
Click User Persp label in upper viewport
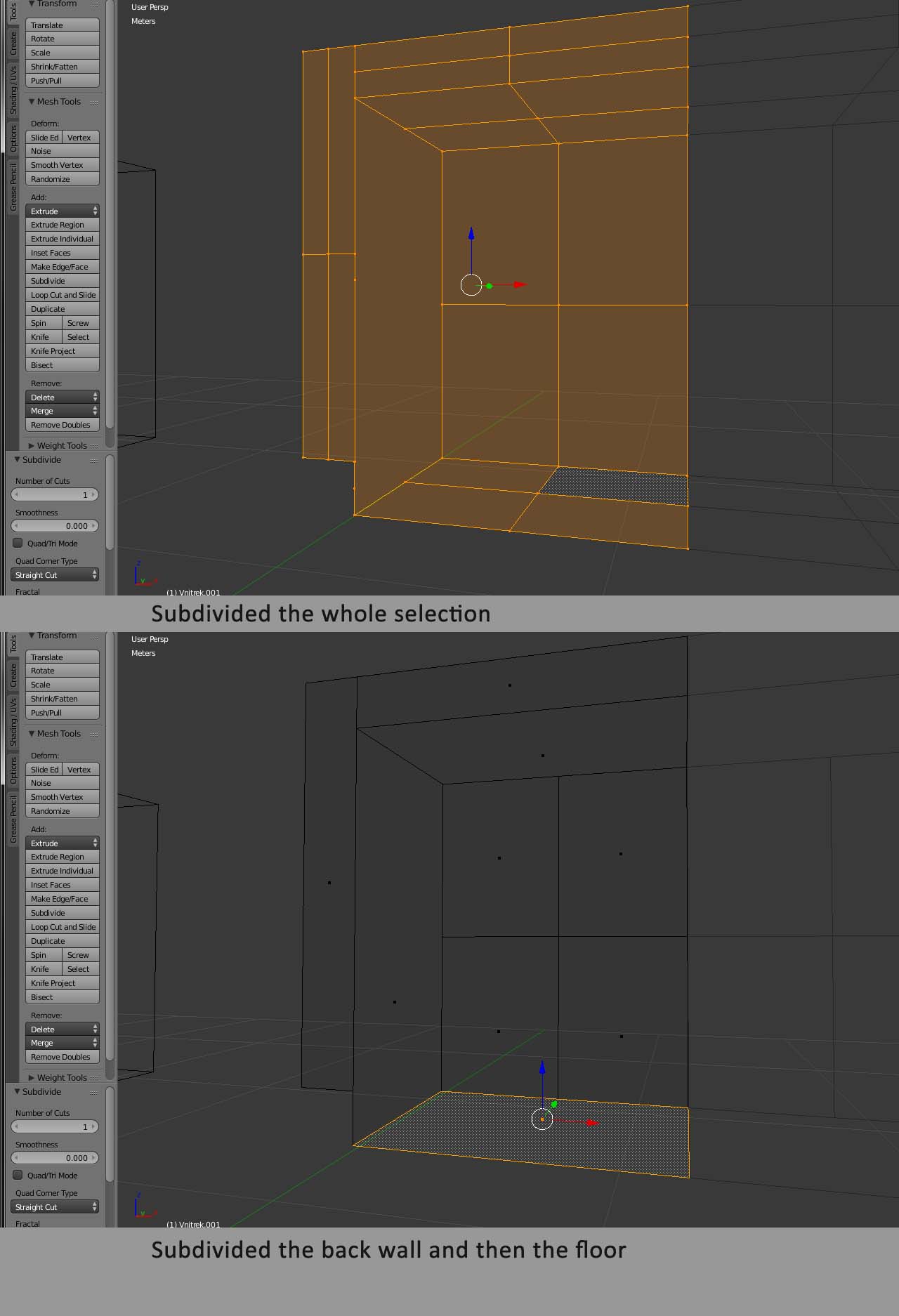point(150,7)
